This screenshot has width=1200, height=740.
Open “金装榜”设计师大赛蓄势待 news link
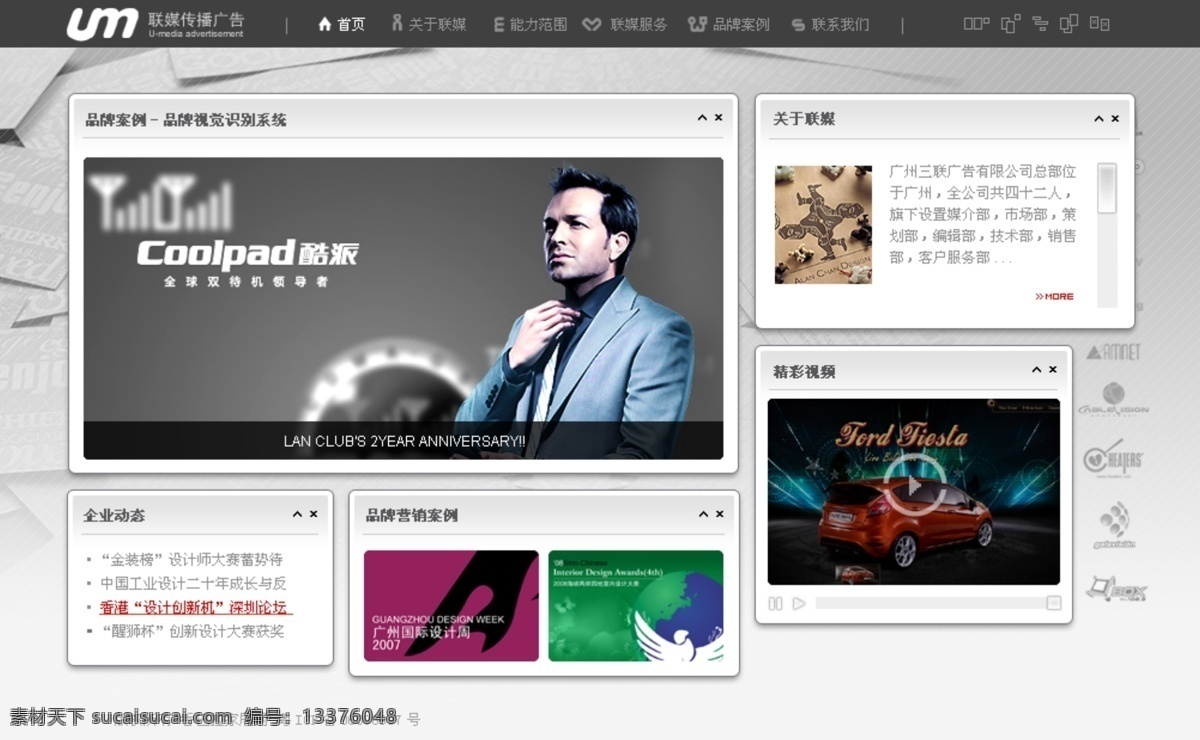(x=192, y=559)
